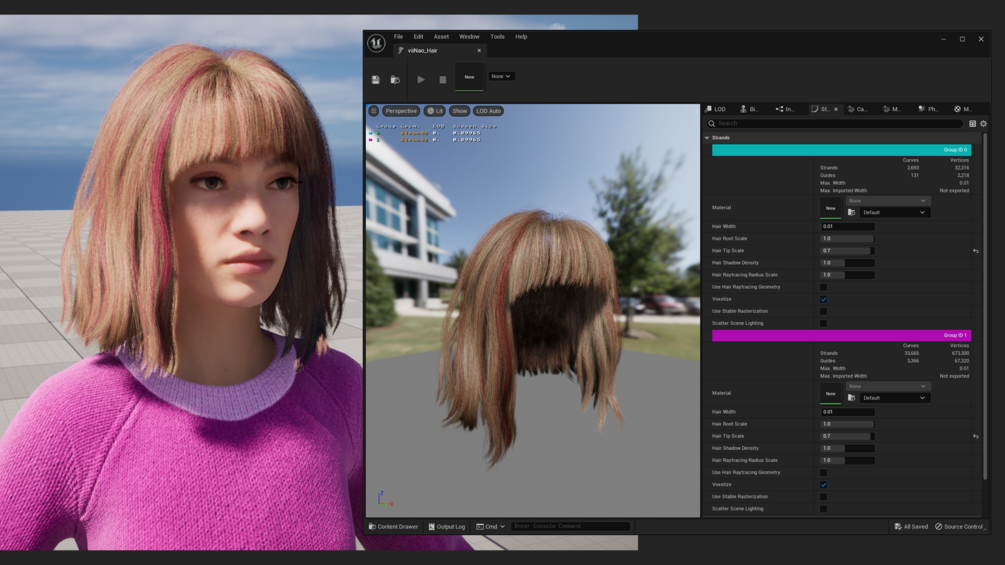Stop simulation with the square icon

[442, 80]
